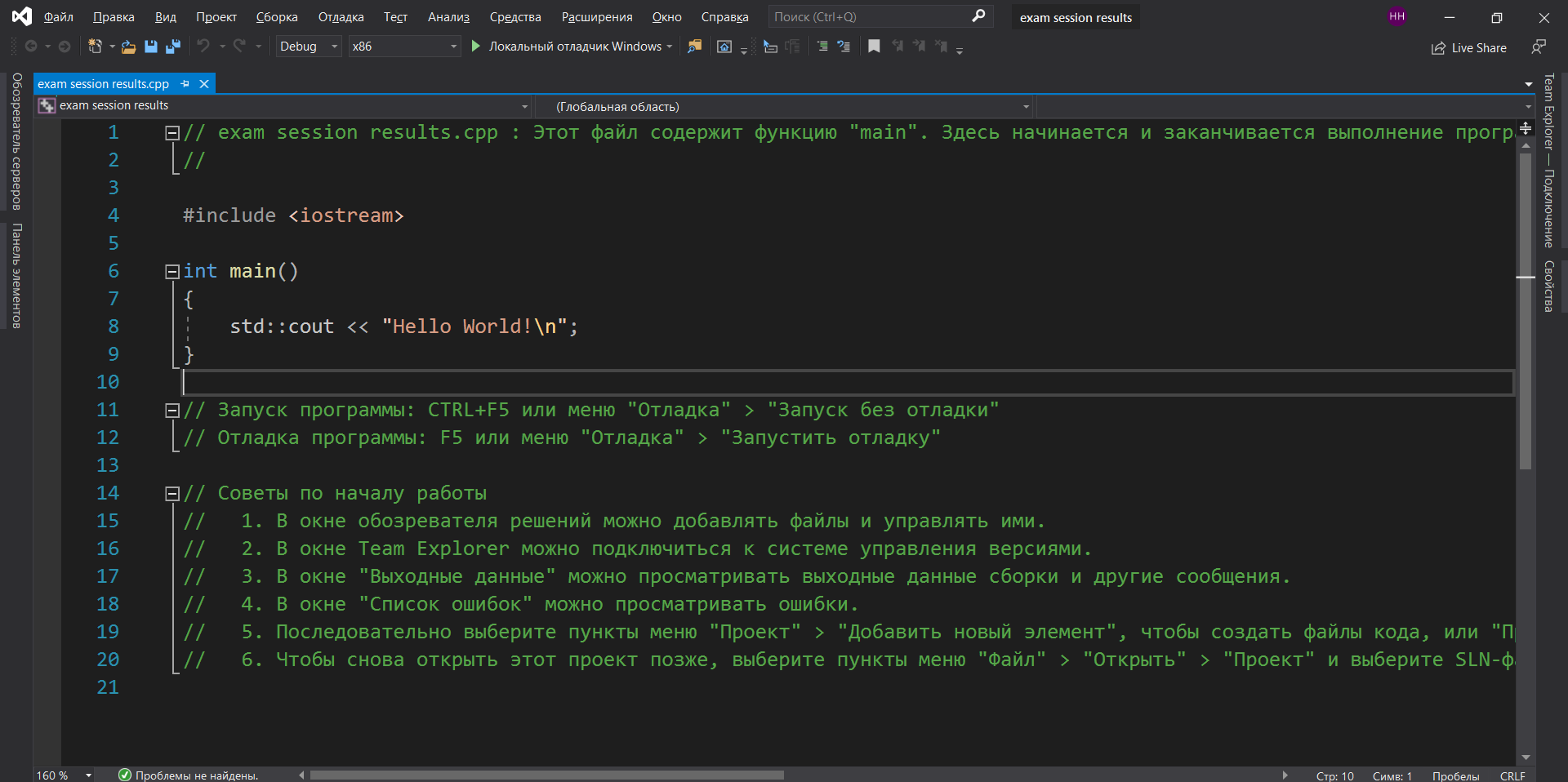Click the Find in Files toolbar icon
This screenshot has width=1568, height=782.
pyautogui.click(x=694, y=47)
